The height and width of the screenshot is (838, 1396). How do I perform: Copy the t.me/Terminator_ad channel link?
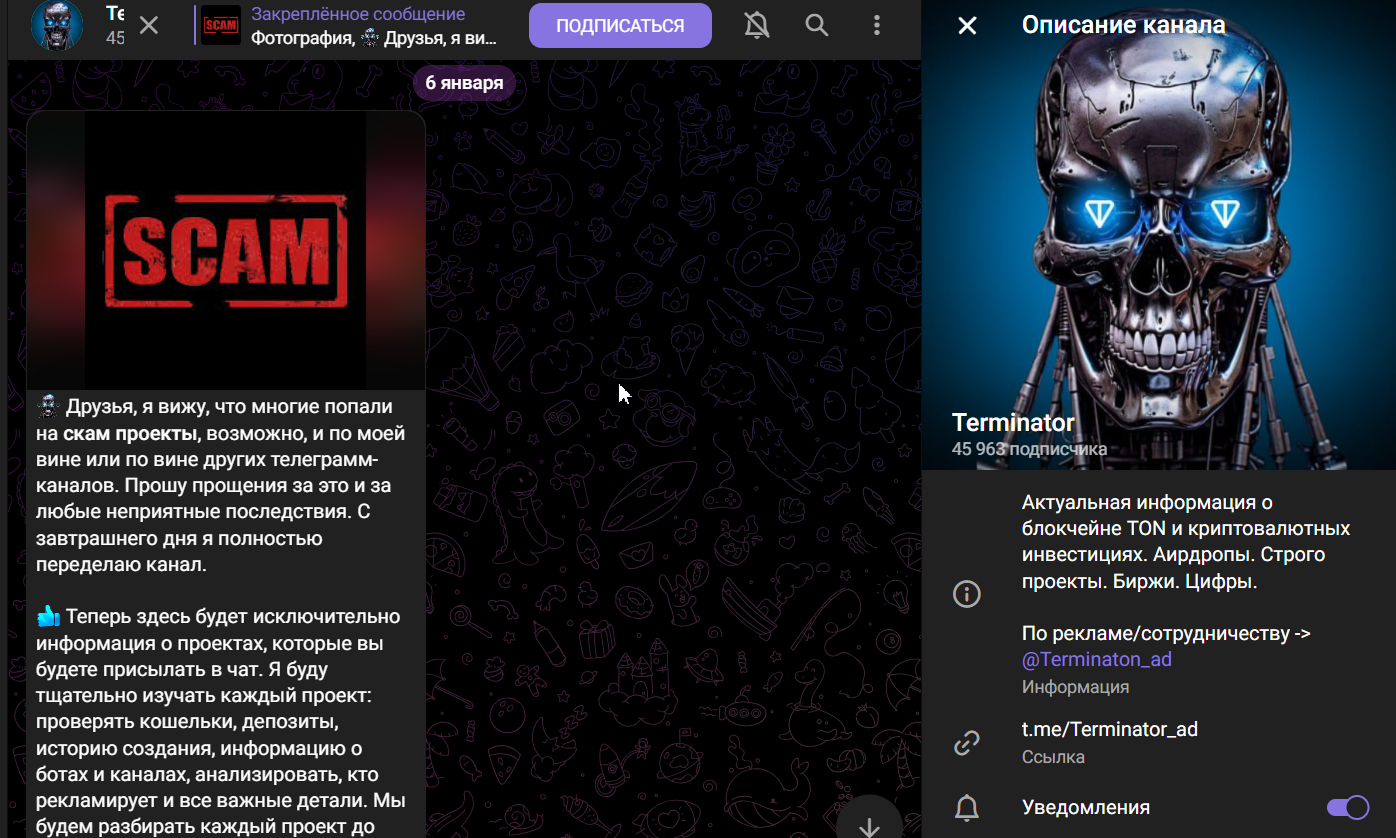(1109, 729)
